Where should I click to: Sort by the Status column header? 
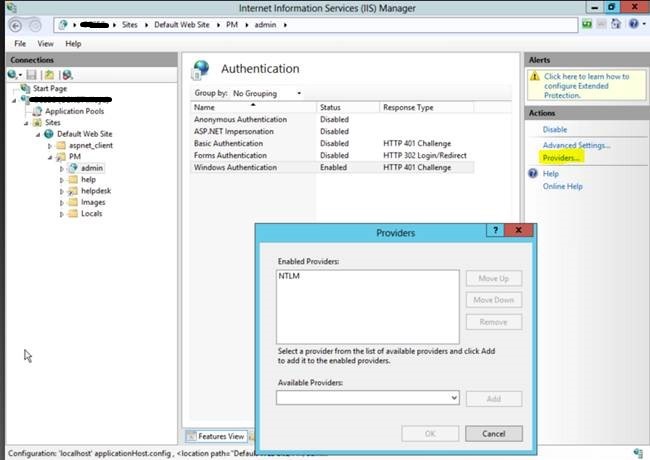point(348,107)
